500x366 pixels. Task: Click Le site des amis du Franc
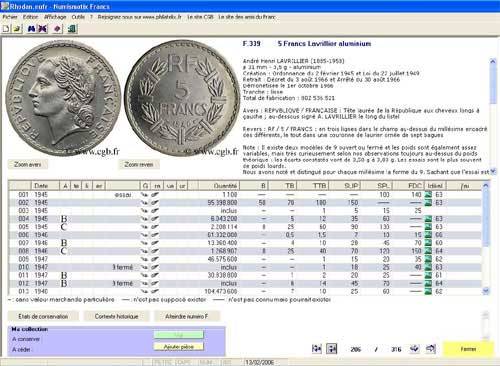tap(247, 17)
